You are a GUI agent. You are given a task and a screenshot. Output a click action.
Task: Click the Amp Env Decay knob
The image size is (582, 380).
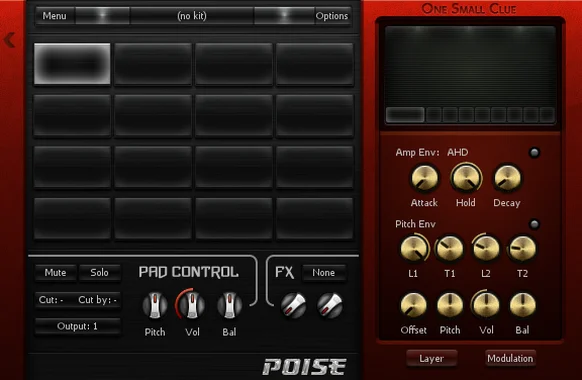click(x=507, y=178)
